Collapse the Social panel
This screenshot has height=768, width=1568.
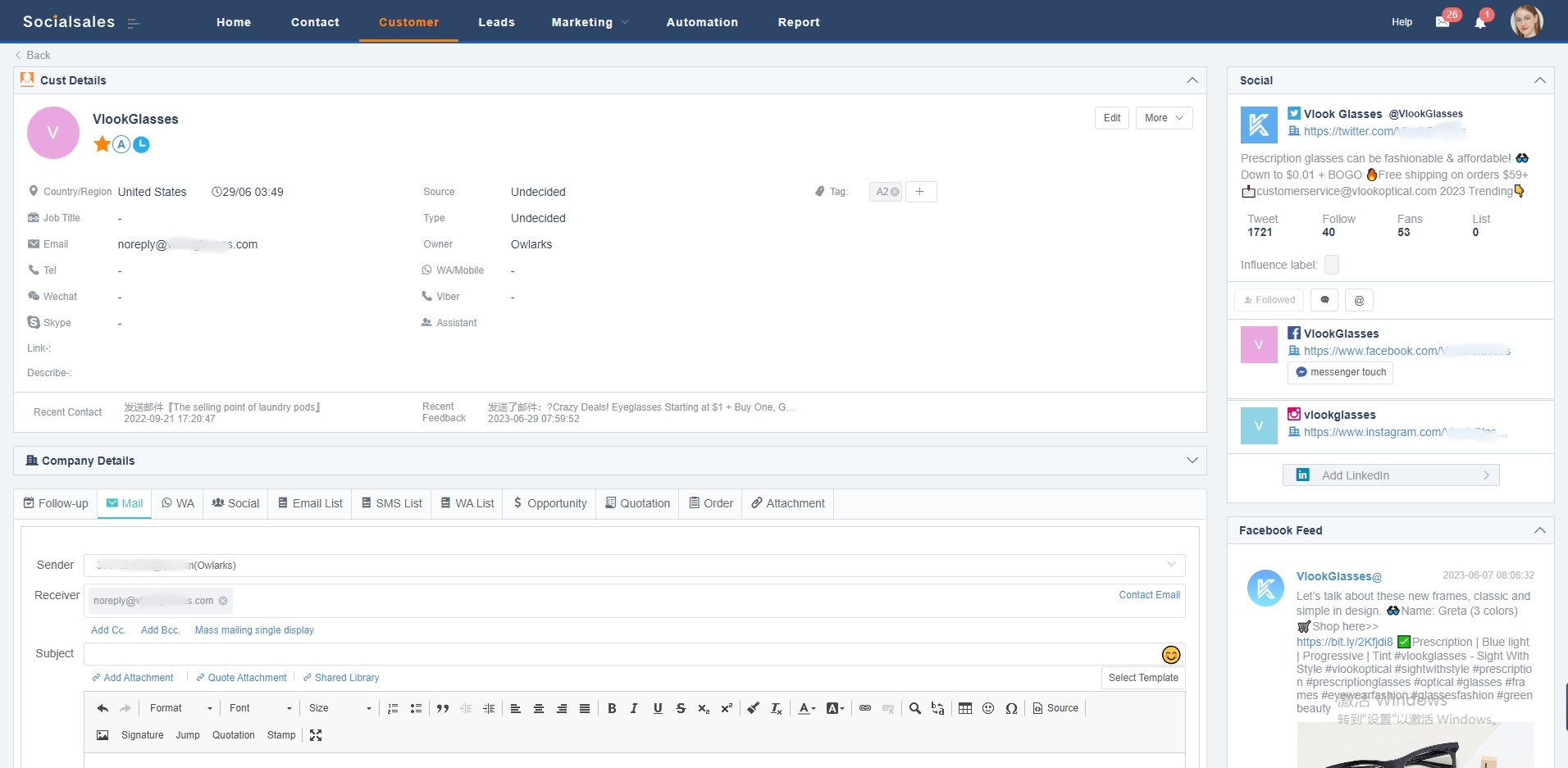pyautogui.click(x=1540, y=80)
